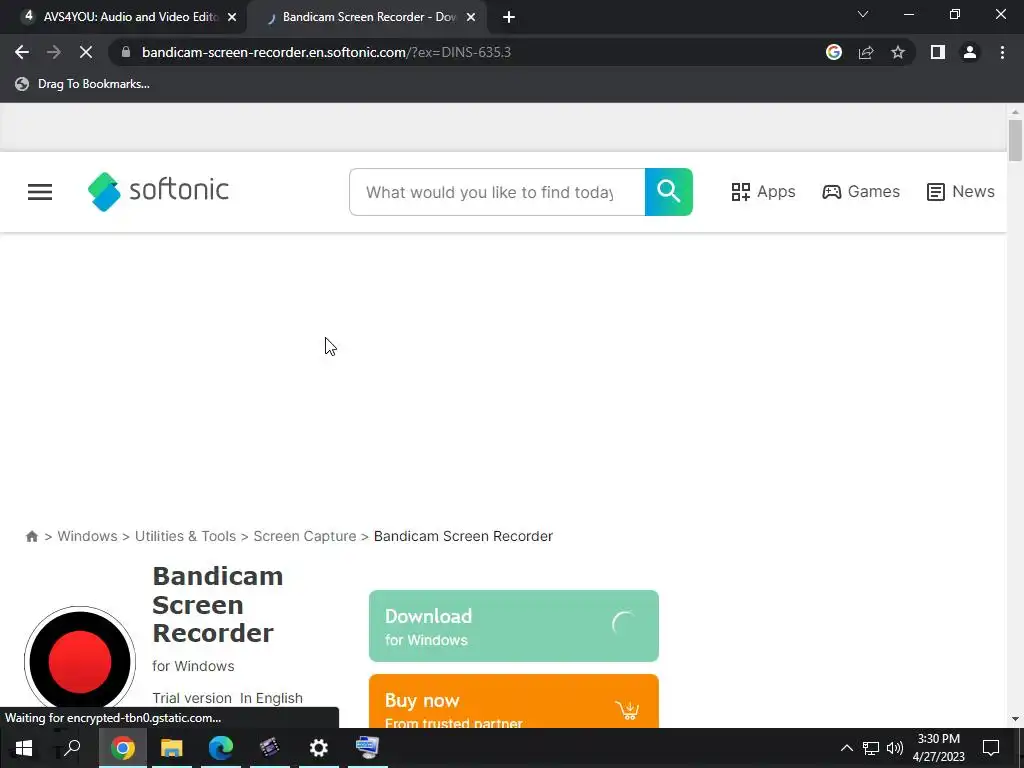Viewport: 1024px width, 768px height.
Task: Bookmark this page with star
Action: coord(898,52)
